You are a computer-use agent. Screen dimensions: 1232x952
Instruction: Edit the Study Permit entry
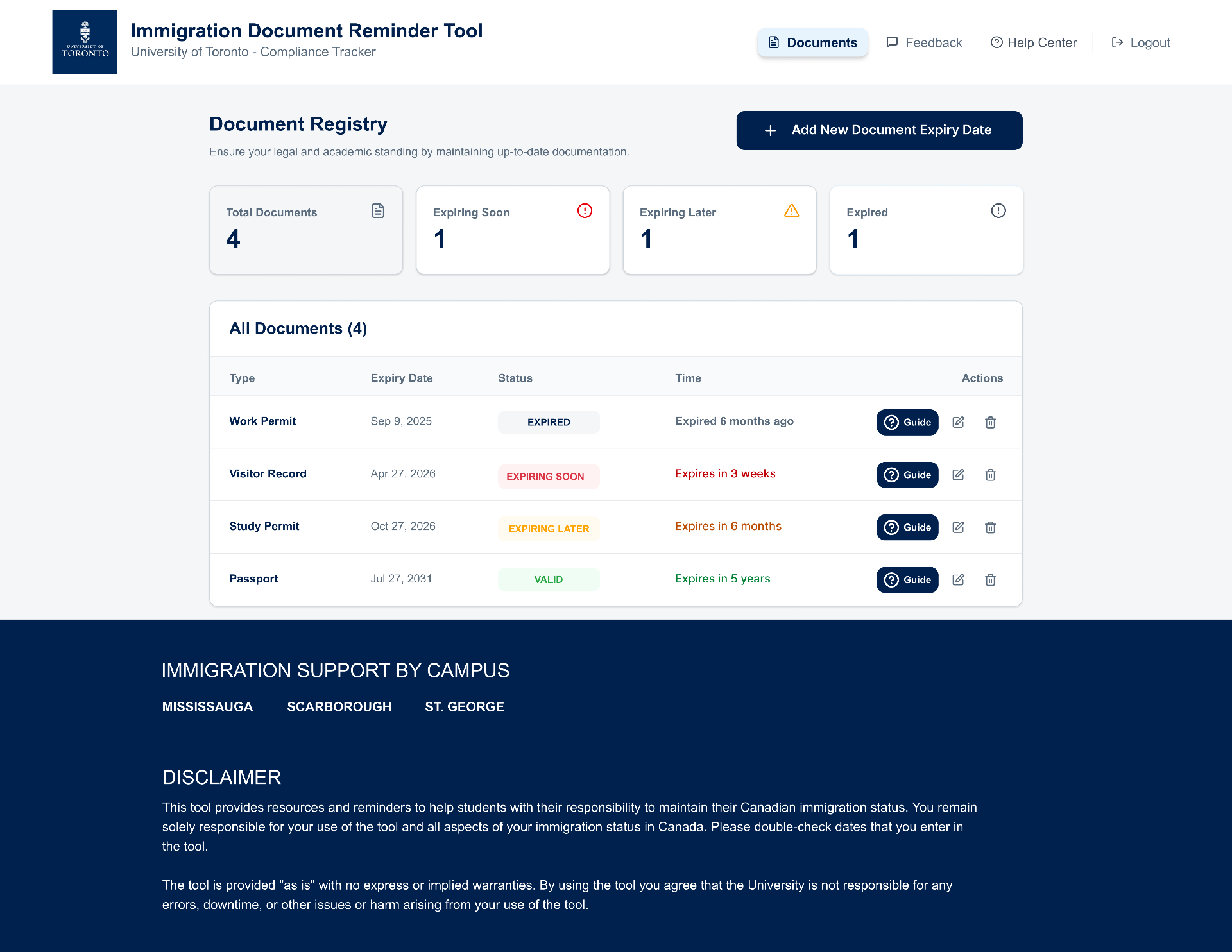(958, 527)
